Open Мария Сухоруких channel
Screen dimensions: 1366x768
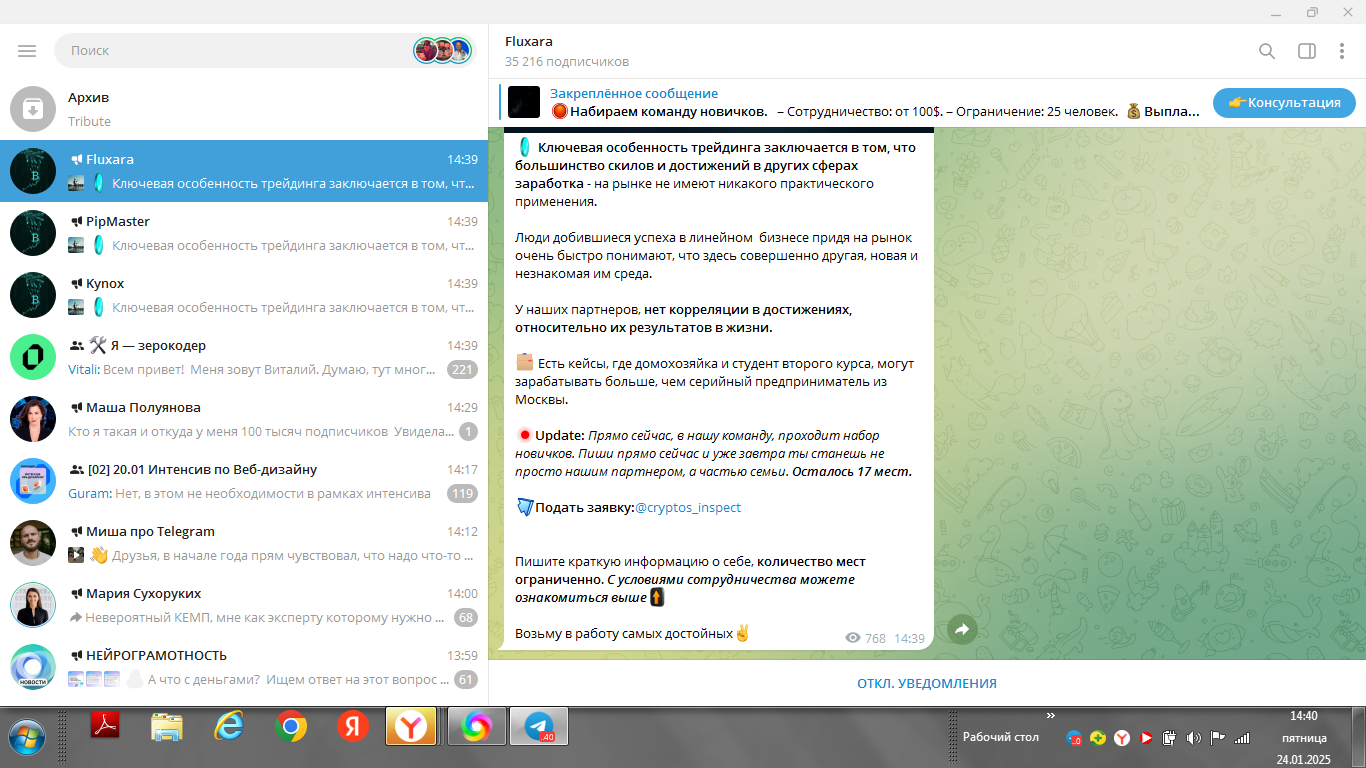click(x=244, y=605)
